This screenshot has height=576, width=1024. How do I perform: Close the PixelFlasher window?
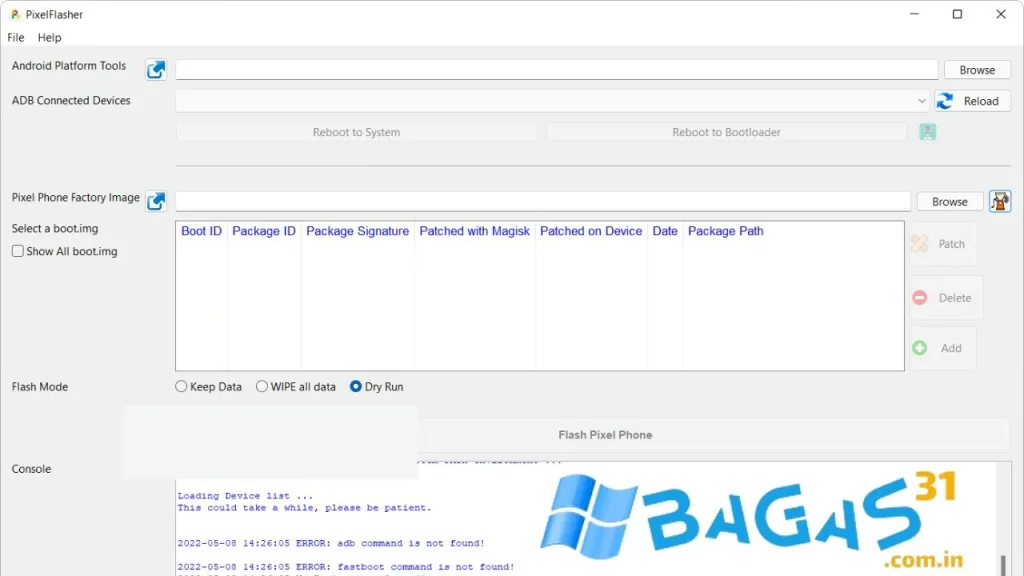pyautogui.click(x=1000, y=14)
